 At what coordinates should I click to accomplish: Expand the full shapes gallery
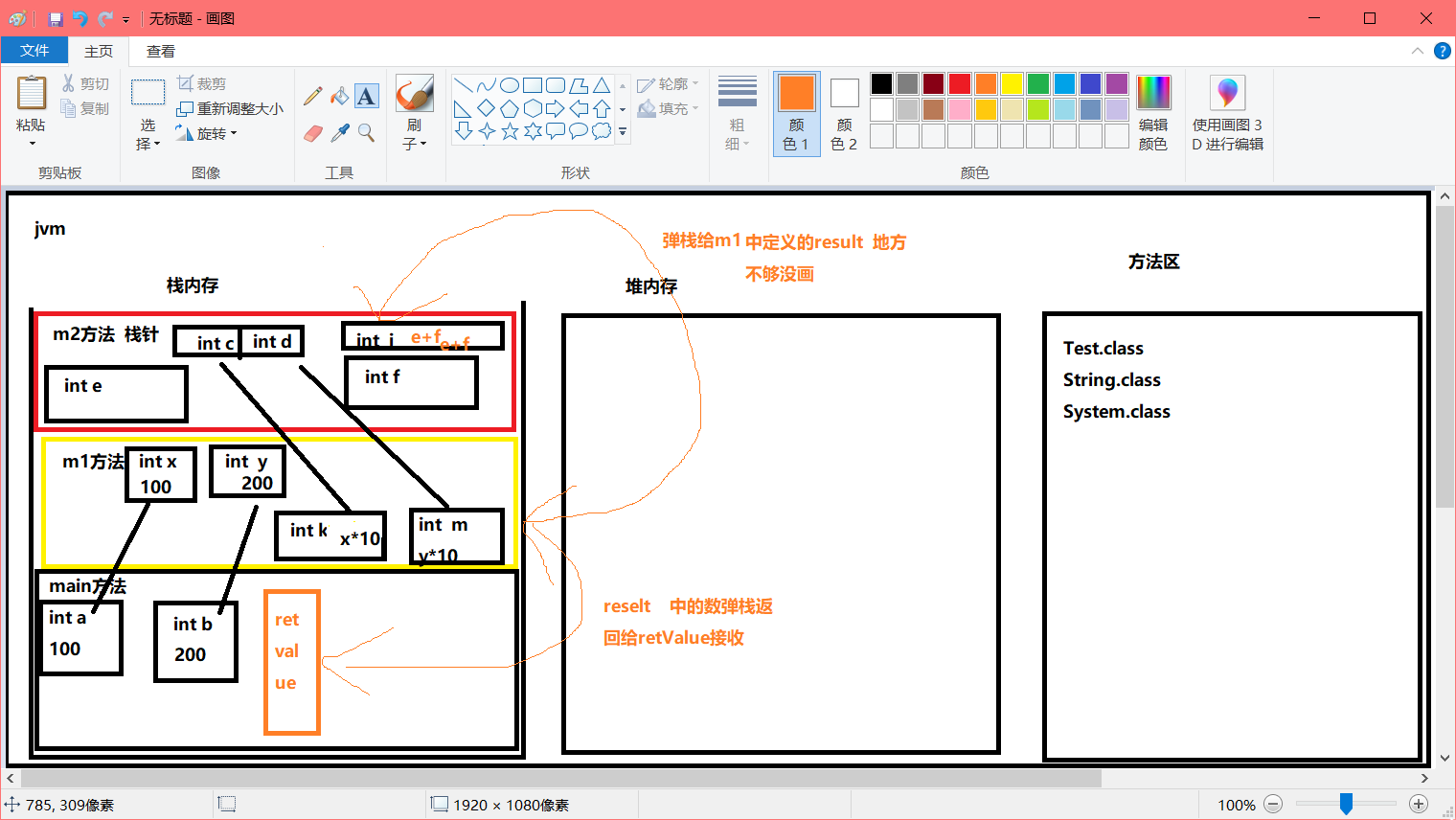623,131
